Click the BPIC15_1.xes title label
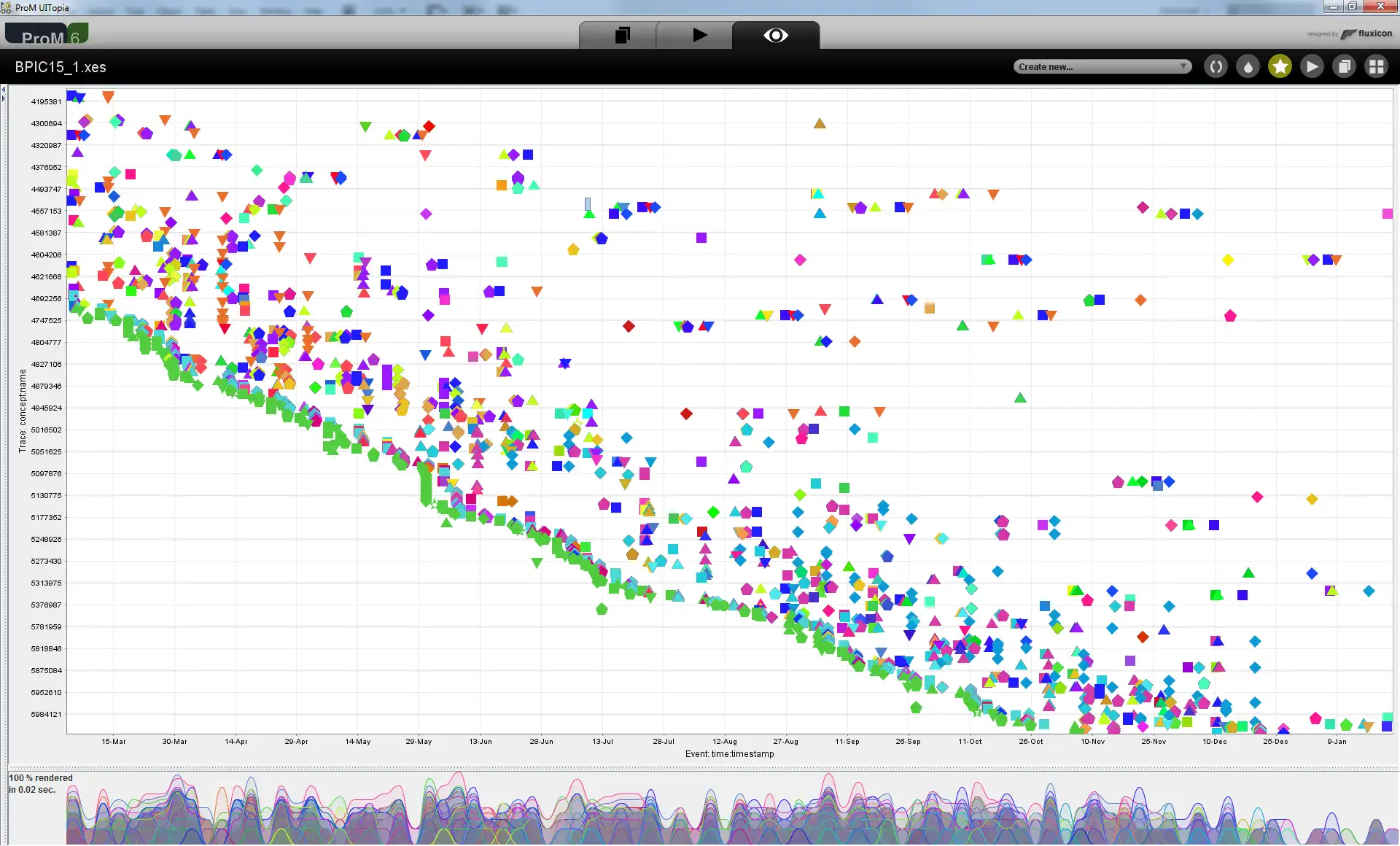 click(x=61, y=67)
